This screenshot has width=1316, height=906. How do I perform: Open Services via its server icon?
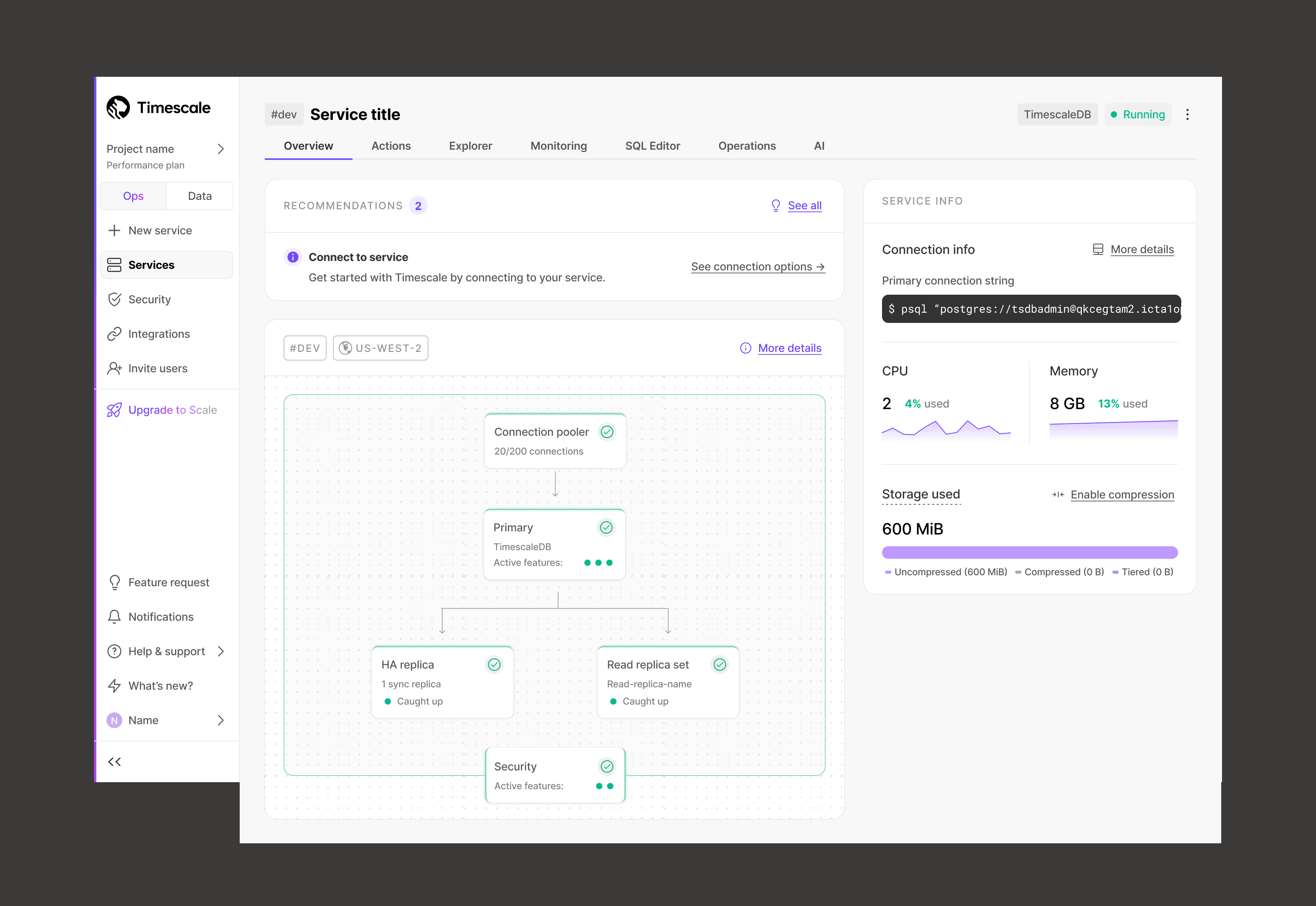click(x=114, y=265)
